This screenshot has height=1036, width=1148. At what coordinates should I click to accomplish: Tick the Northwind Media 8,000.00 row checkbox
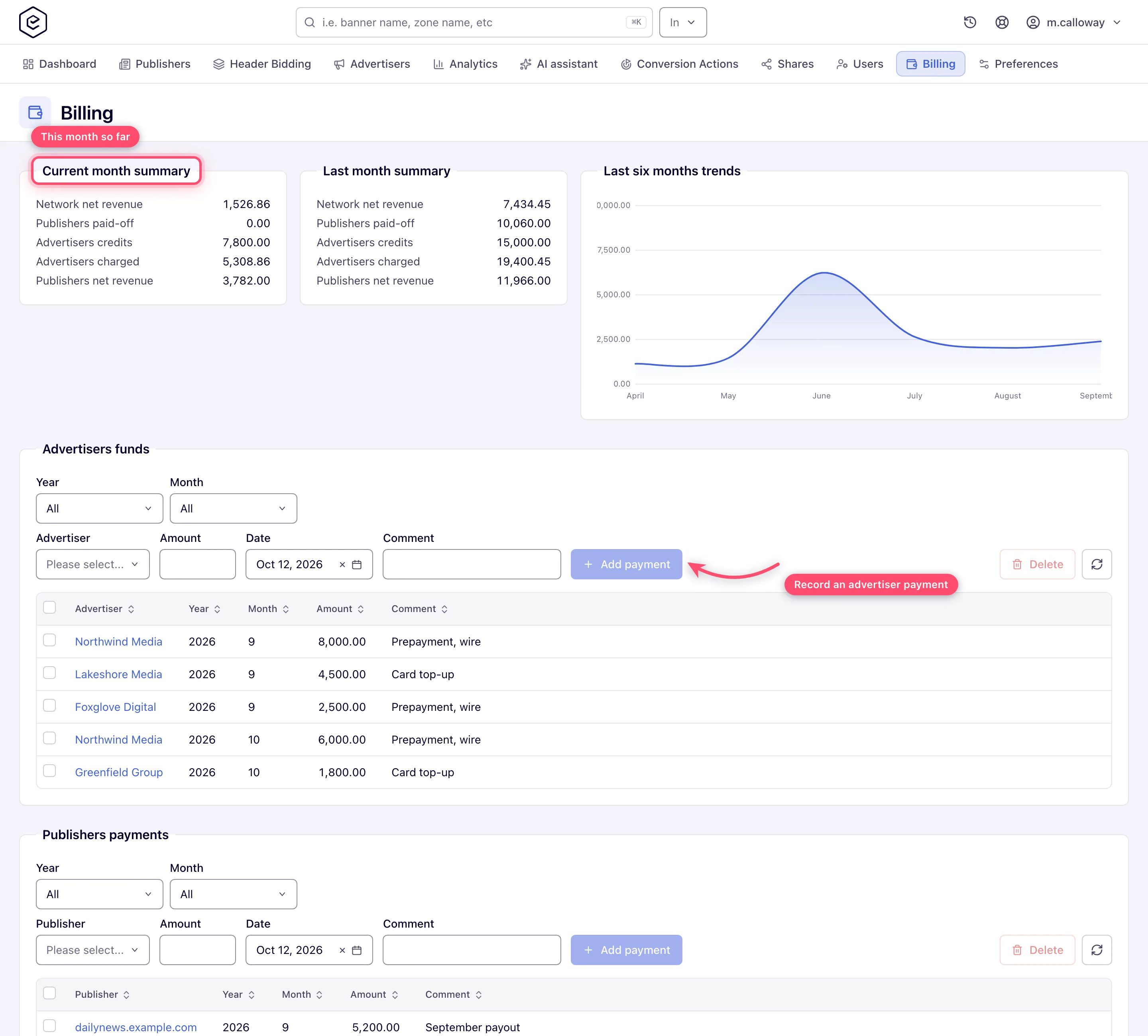coord(49,640)
